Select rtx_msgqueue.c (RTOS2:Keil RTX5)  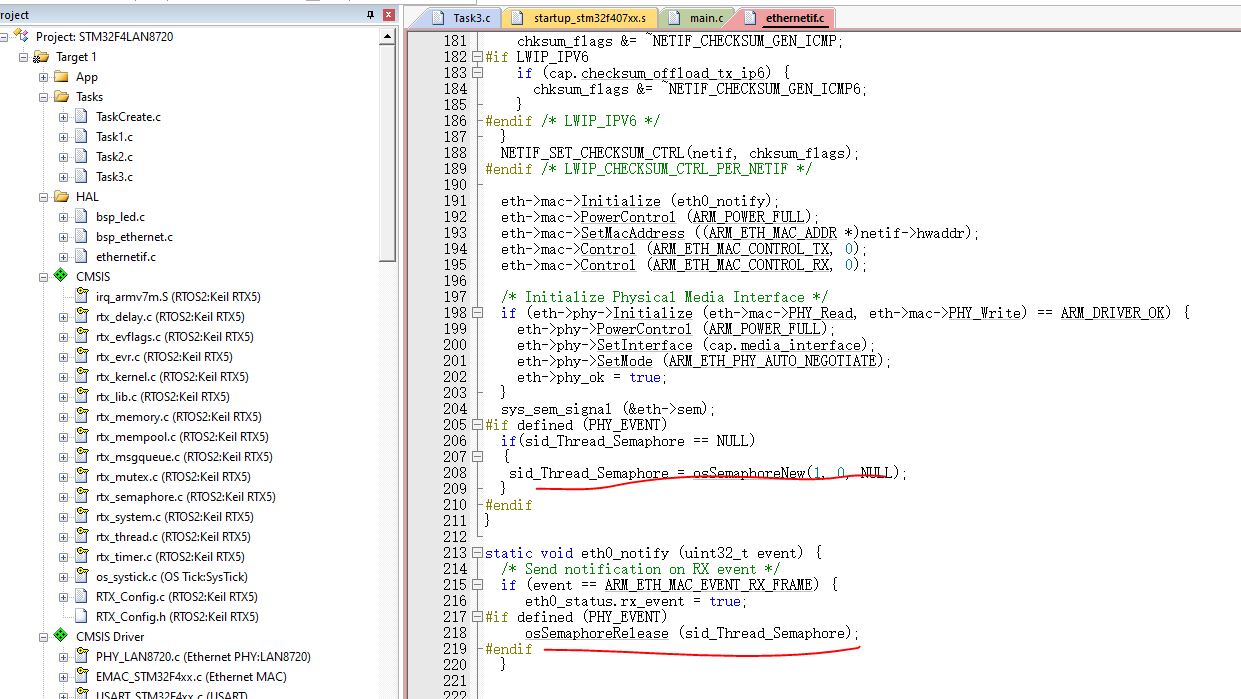[x=184, y=457]
